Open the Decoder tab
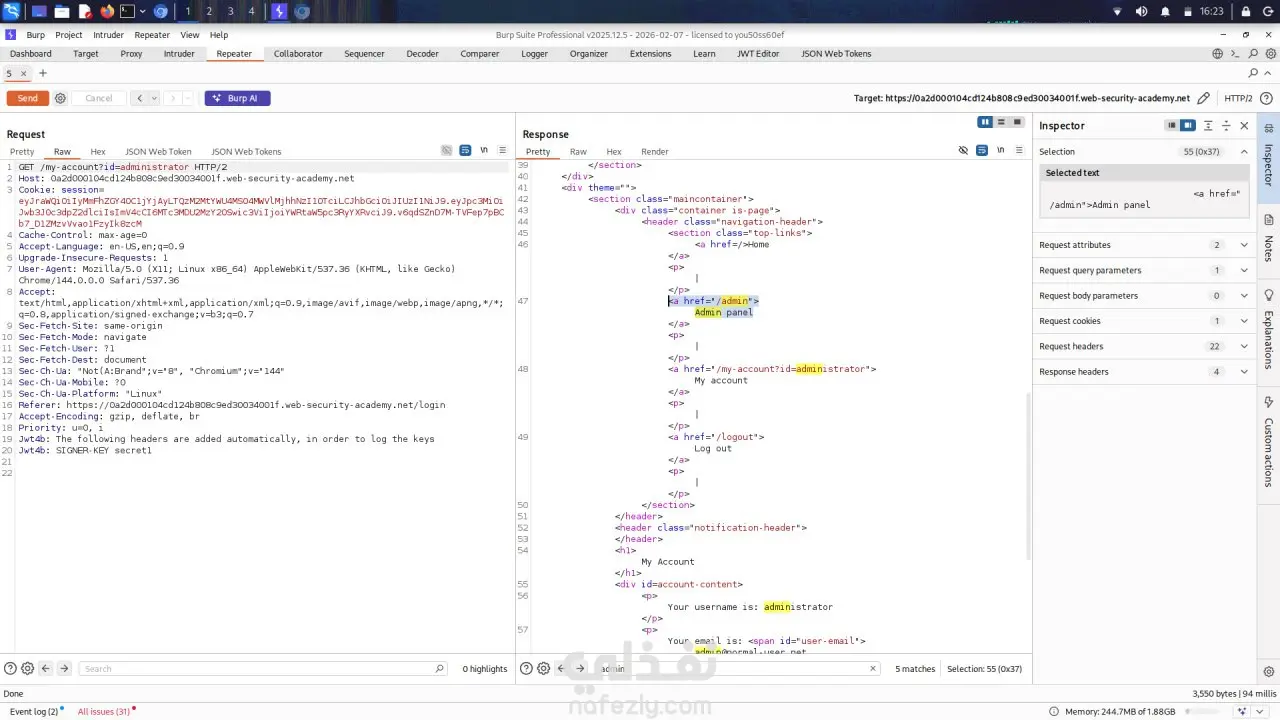This screenshot has width=1280, height=720. click(422, 54)
